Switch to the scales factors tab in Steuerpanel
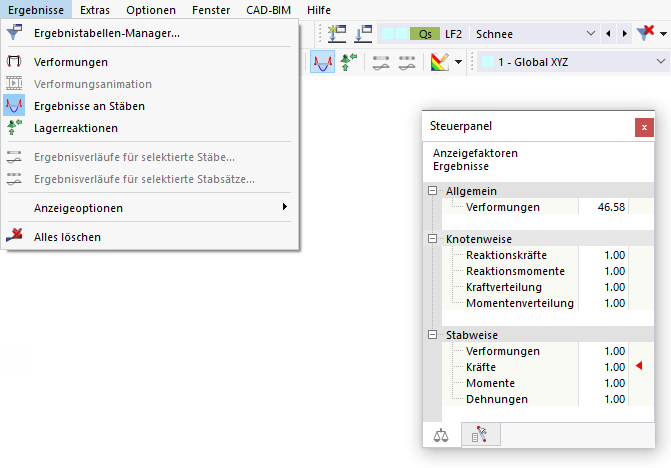This screenshot has width=671, height=468. pyautogui.click(x=441, y=435)
